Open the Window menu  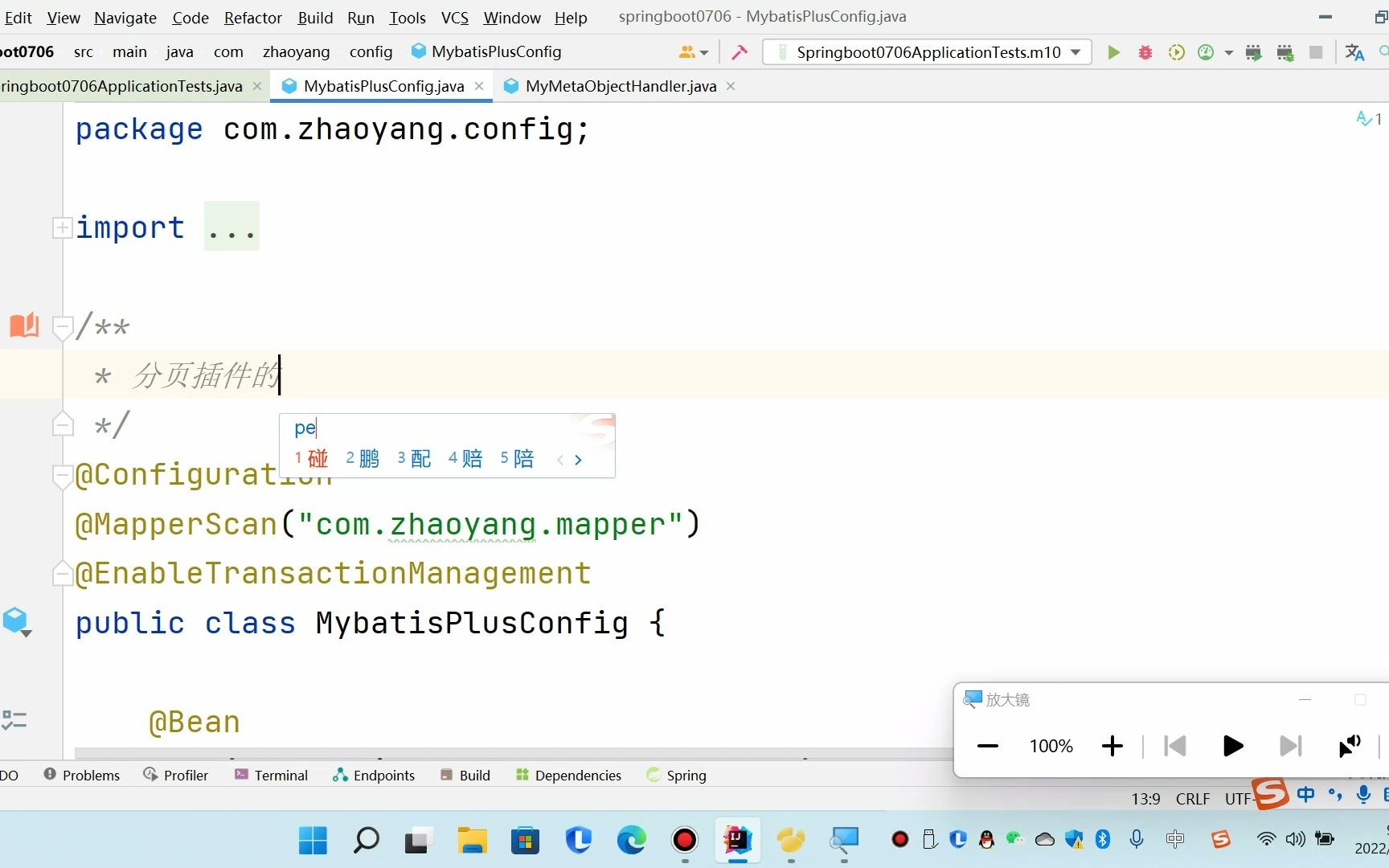512,18
